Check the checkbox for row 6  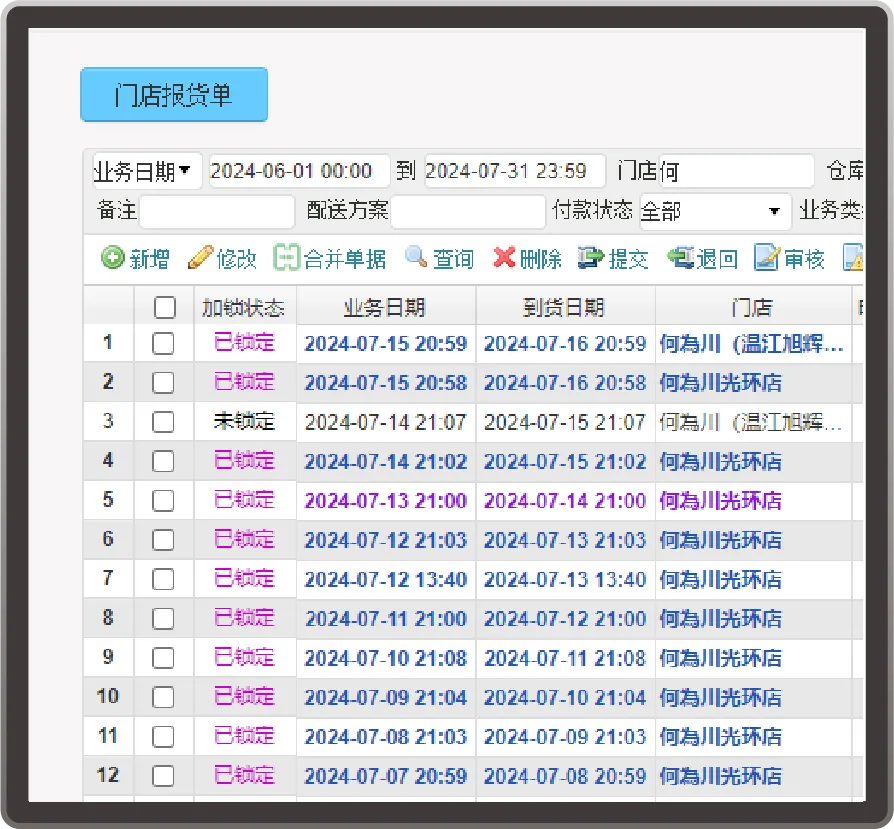coord(163,540)
